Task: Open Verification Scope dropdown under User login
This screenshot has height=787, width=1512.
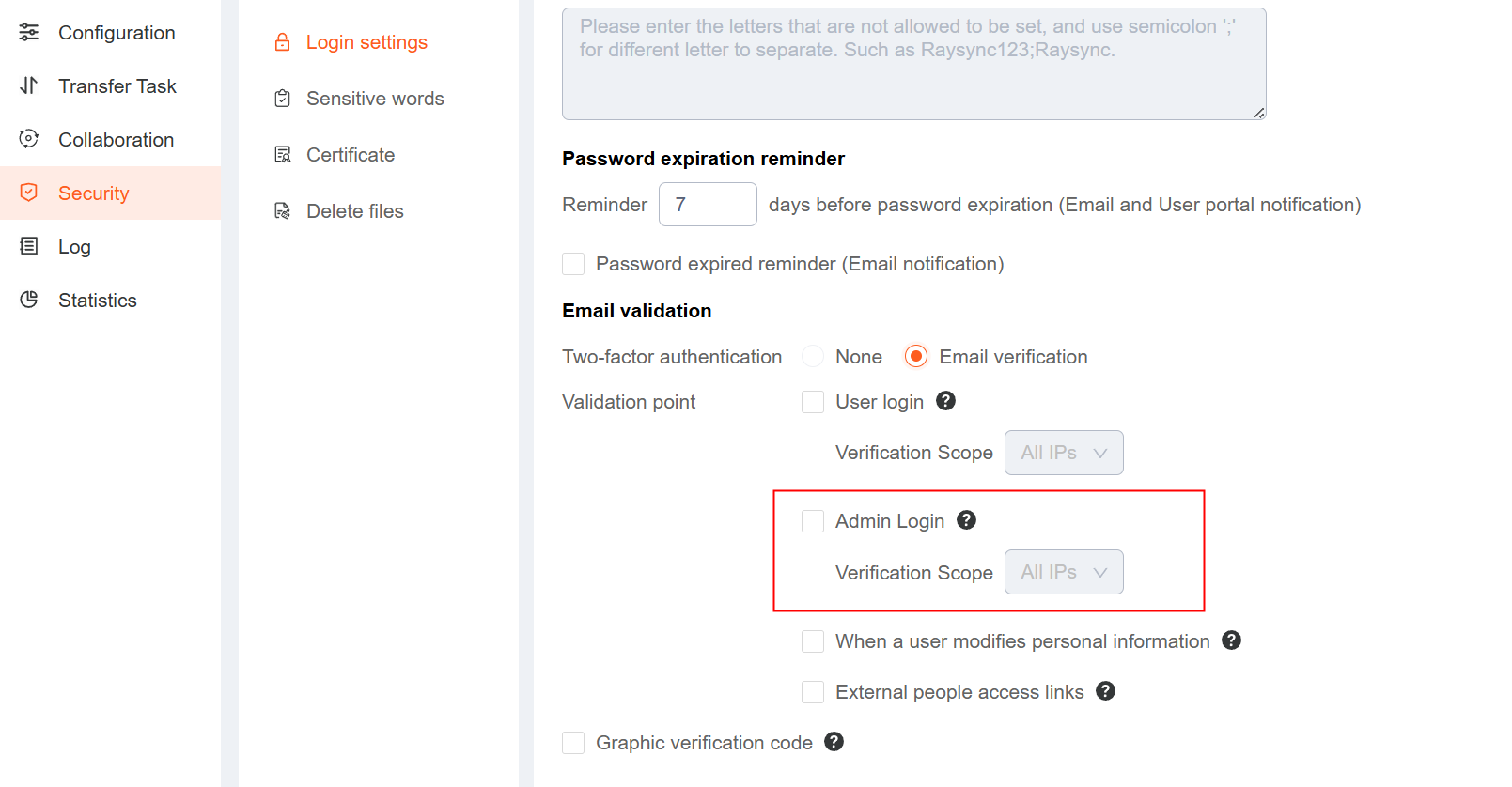Action: (x=1064, y=453)
